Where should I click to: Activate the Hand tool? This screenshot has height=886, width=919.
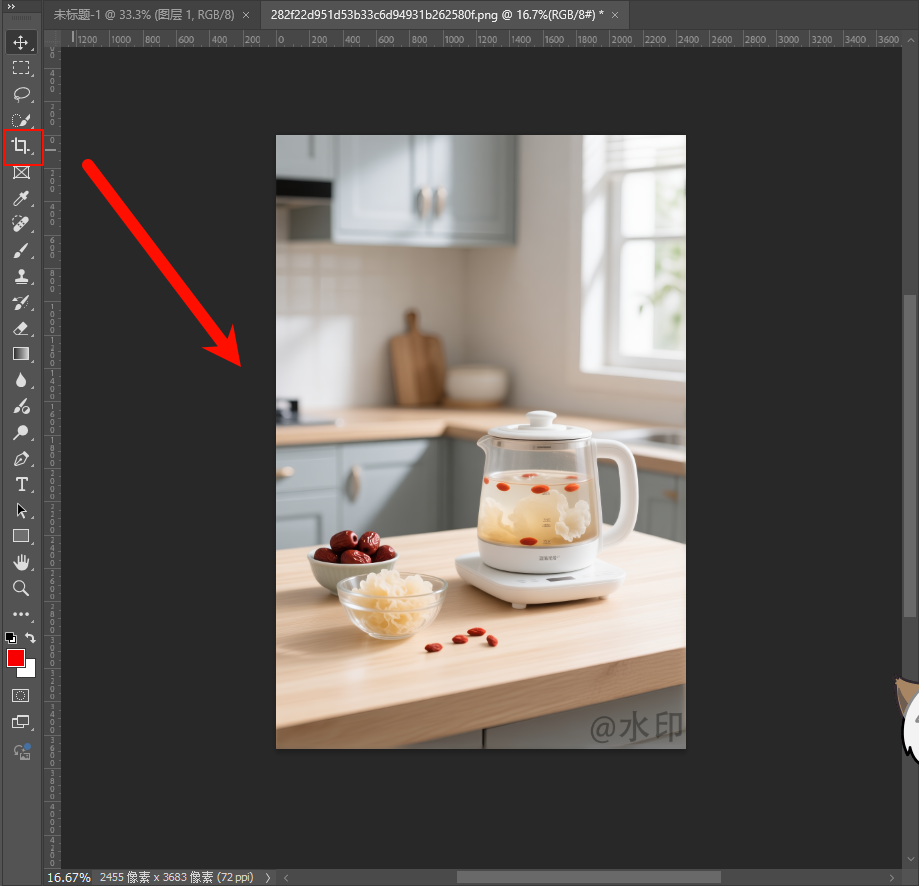tap(21, 562)
